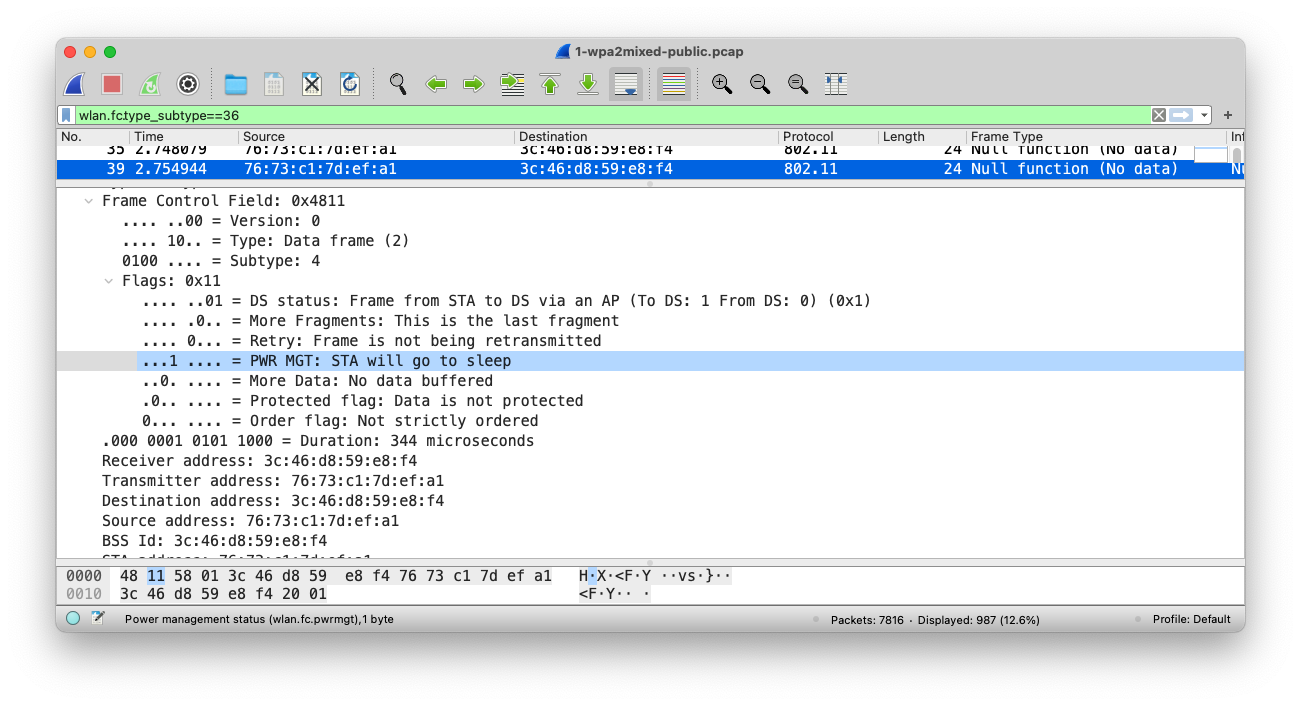This screenshot has height=706, width=1301.
Task: Open the expert information indicator in the status bar
Action: pyautogui.click(x=73, y=619)
